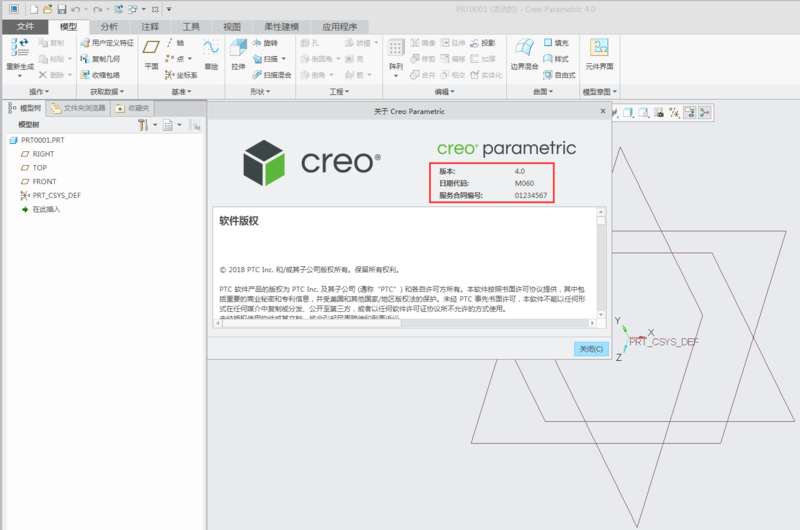Select the 旋转 (Revolve) tool
Screen dimensions: 800x530
coord(265,43)
